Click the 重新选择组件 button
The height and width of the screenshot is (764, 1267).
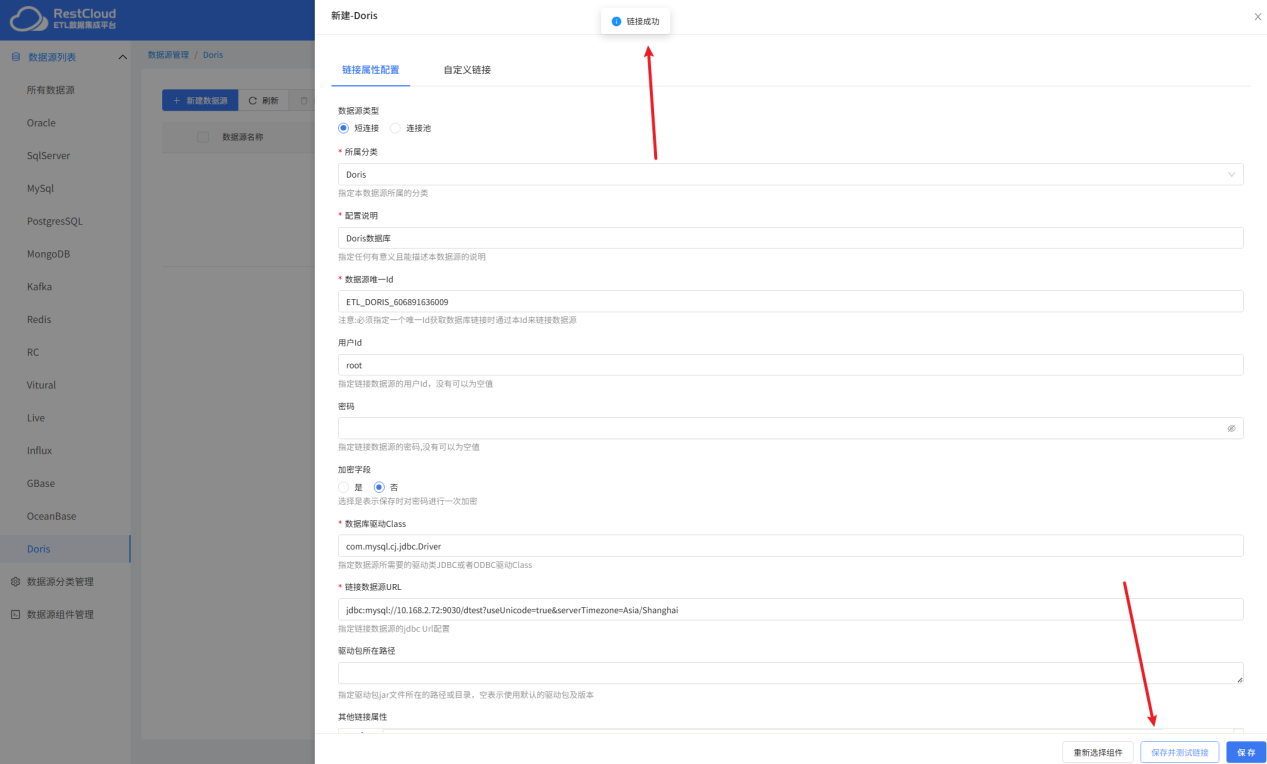coord(1098,752)
